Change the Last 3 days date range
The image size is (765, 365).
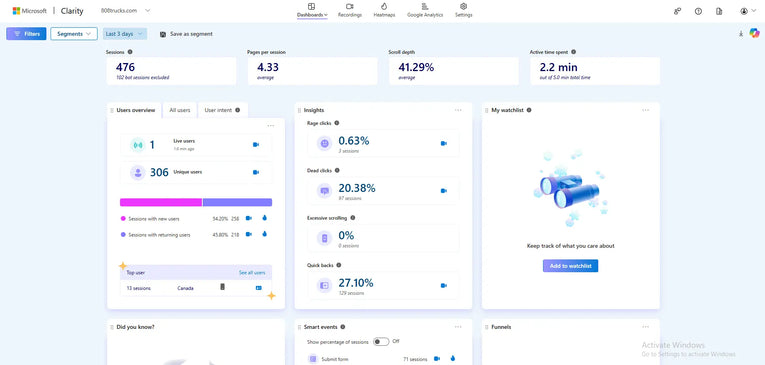click(x=125, y=34)
